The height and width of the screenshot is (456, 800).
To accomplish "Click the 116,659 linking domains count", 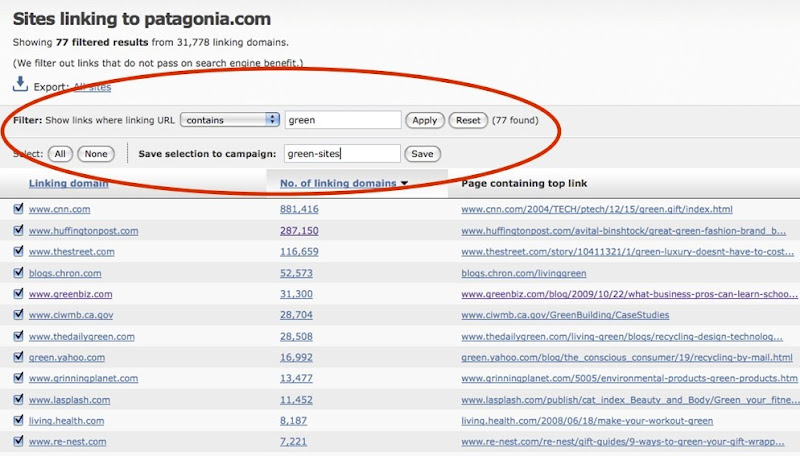I will coord(299,252).
